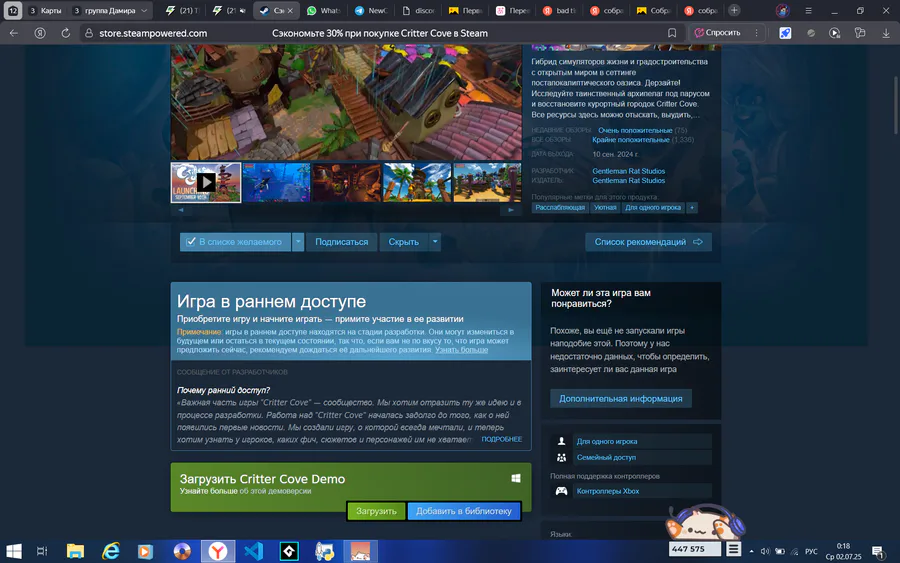Switch to the first (21) tab

(181, 10)
